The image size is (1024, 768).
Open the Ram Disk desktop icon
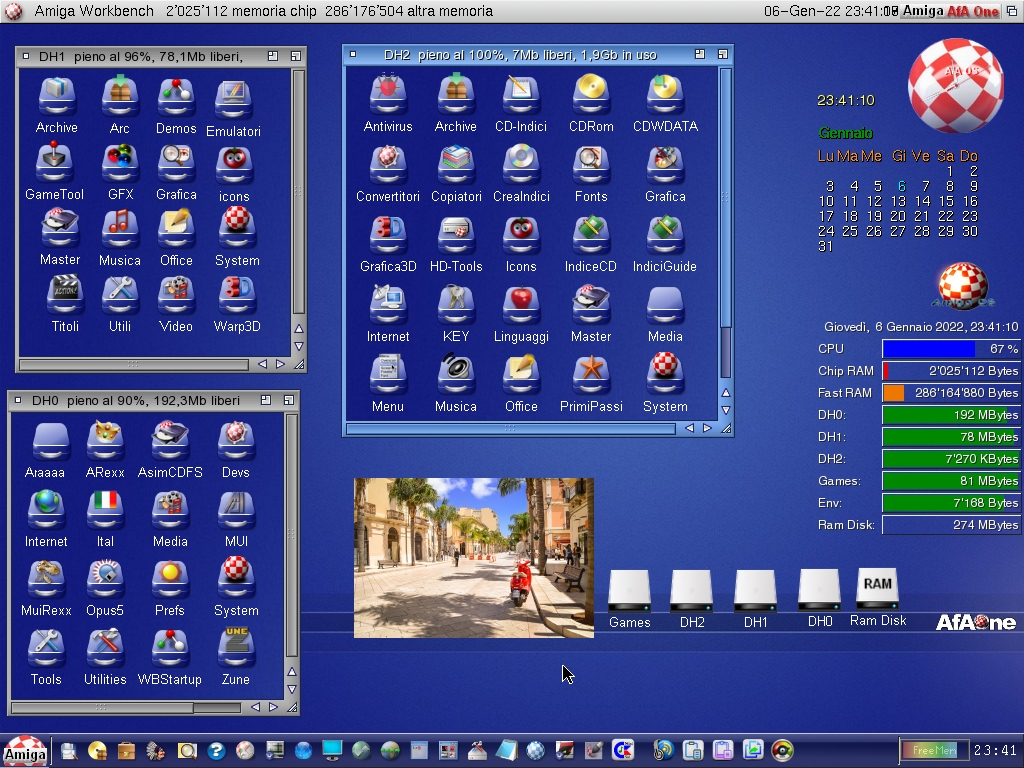click(x=877, y=590)
